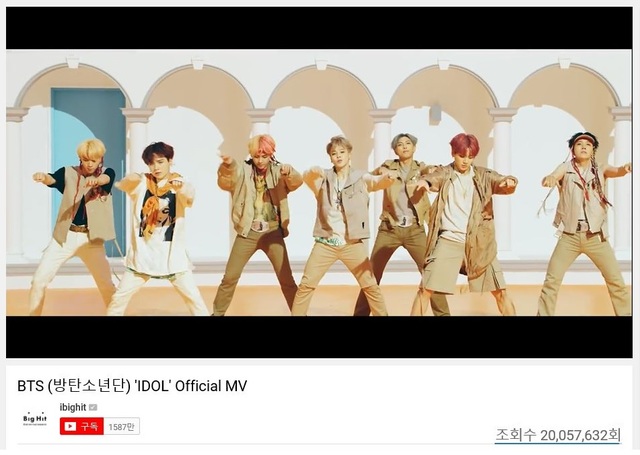Click the center dancer in the video
Image resolution: width=640 pixels, height=455 pixels.
[x=338, y=225]
